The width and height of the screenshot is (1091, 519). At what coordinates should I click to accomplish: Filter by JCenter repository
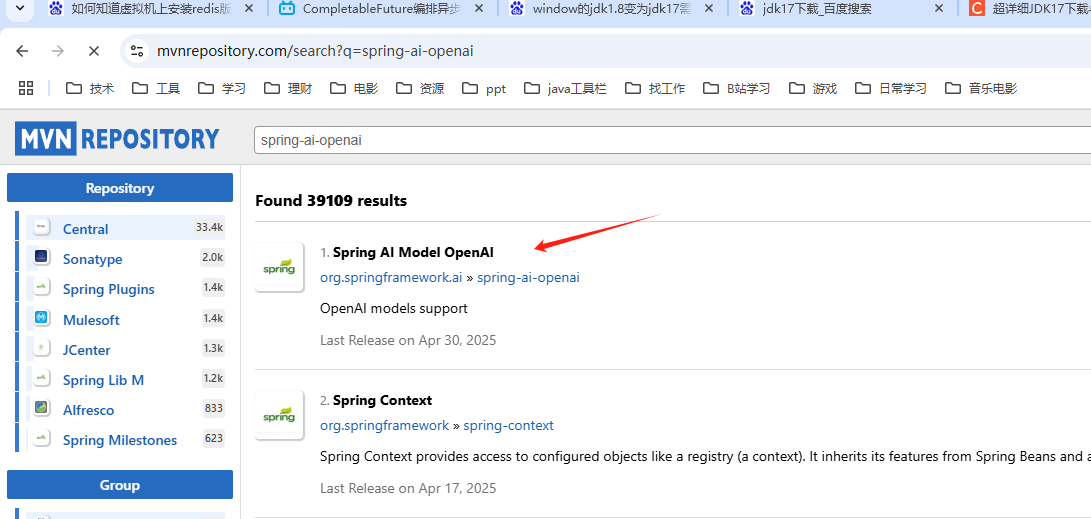[x=86, y=350]
